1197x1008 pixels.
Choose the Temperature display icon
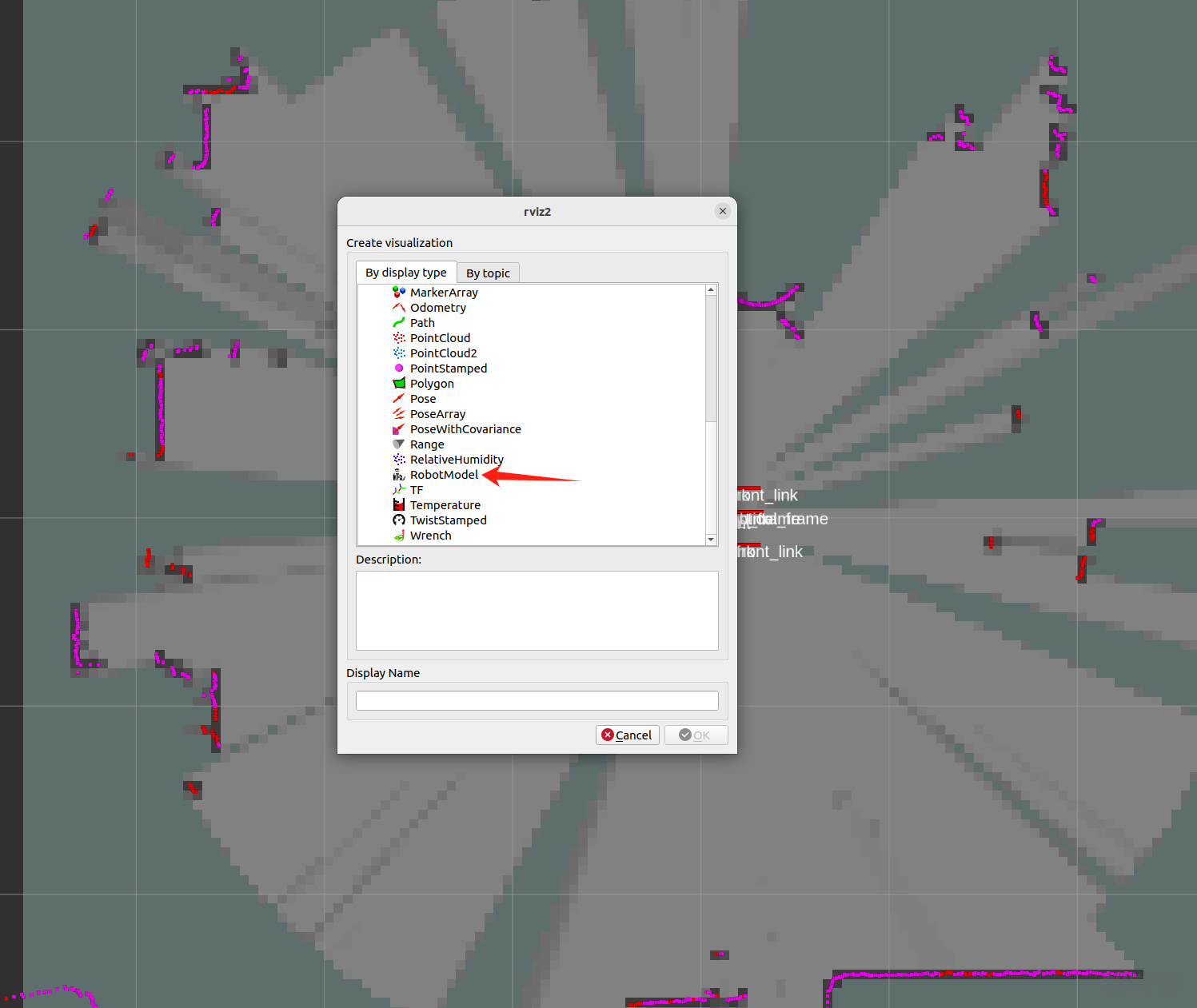point(398,505)
